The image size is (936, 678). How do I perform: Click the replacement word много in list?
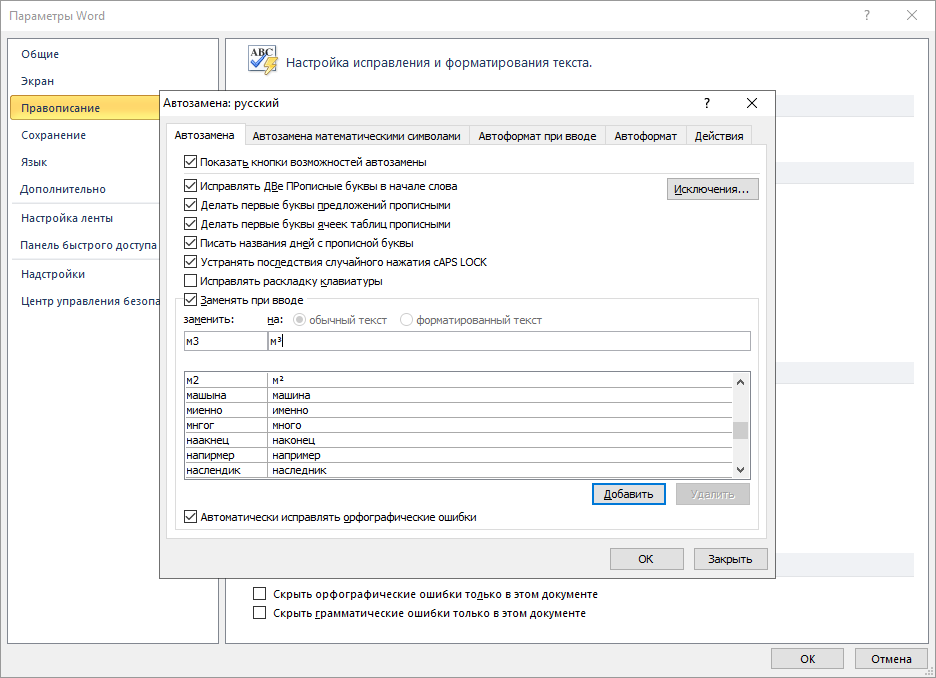[287, 426]
